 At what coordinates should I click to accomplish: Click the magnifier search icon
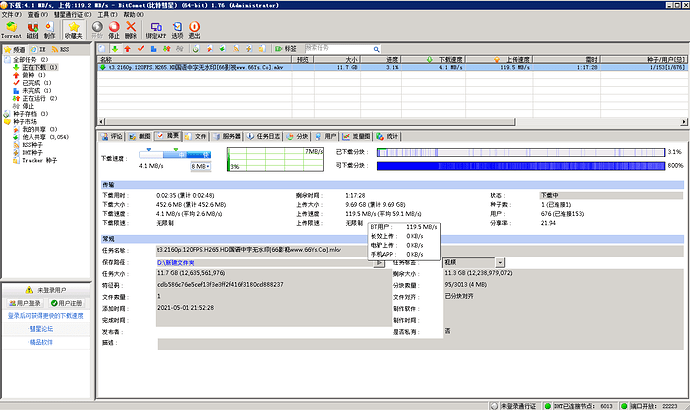coord(376,49)
